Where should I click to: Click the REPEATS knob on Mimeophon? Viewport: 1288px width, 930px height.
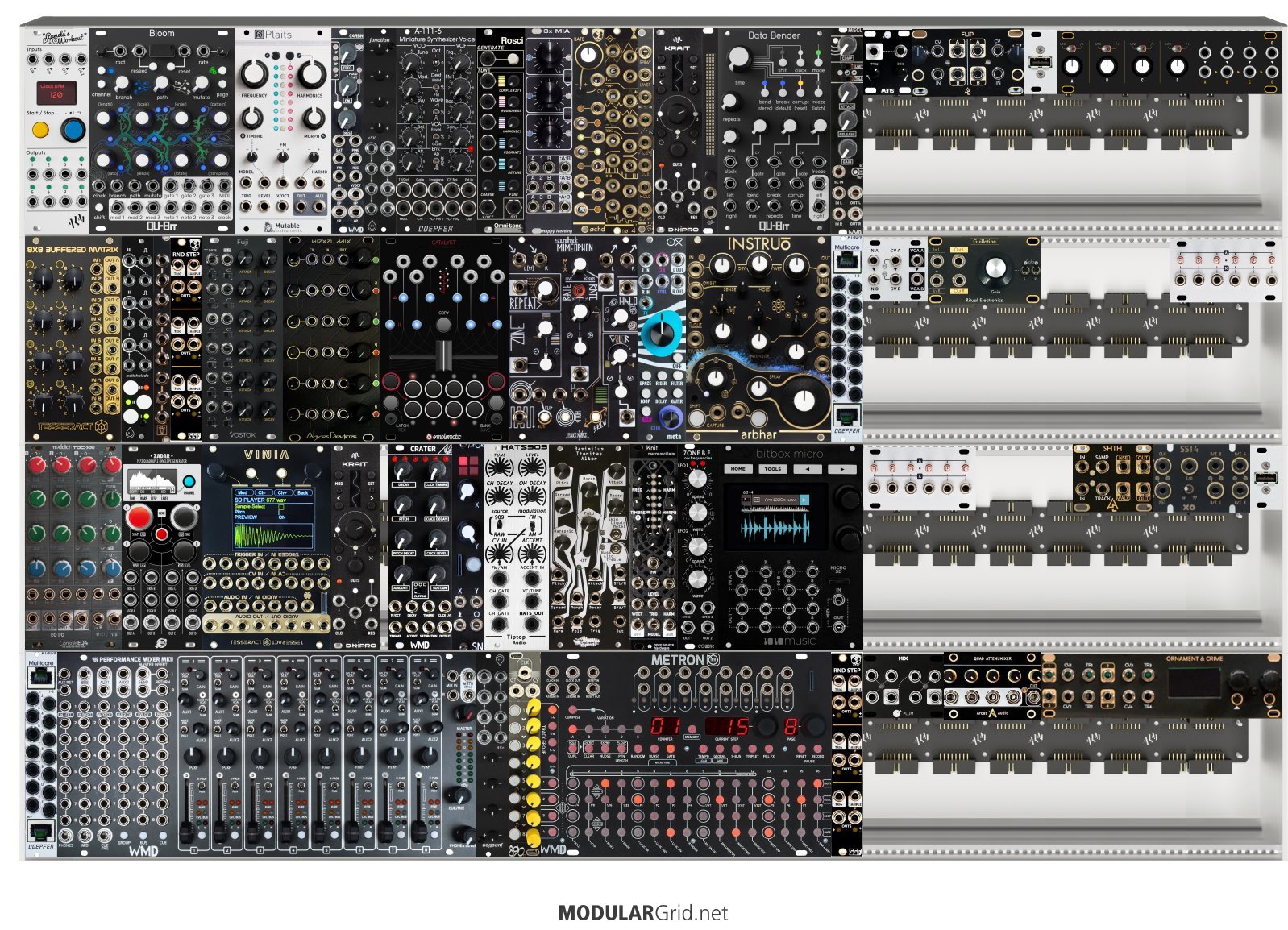click(x=545, y=289)
